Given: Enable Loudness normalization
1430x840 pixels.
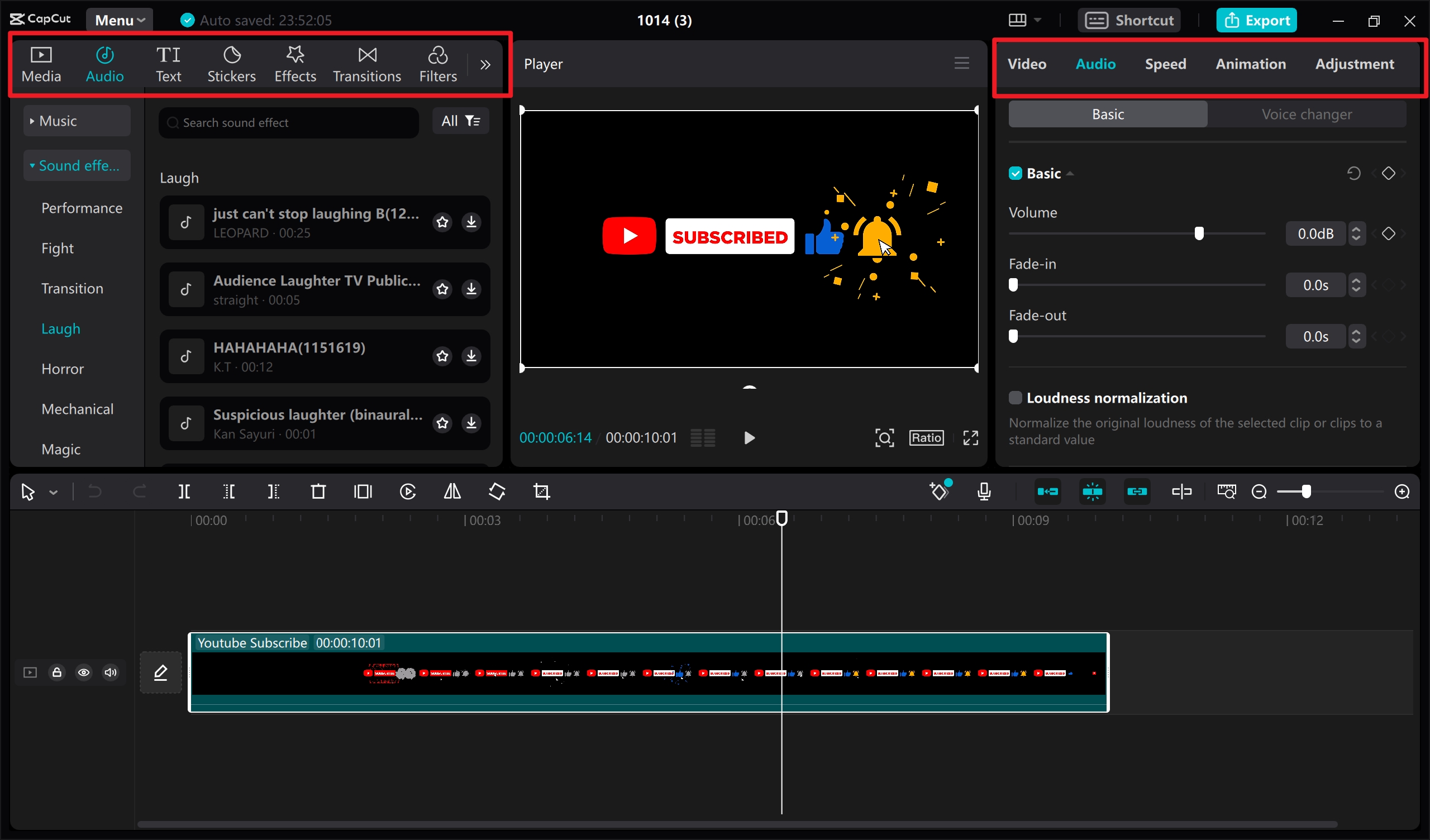Looking at the screenshot, I should click(x=1015, y=397).
